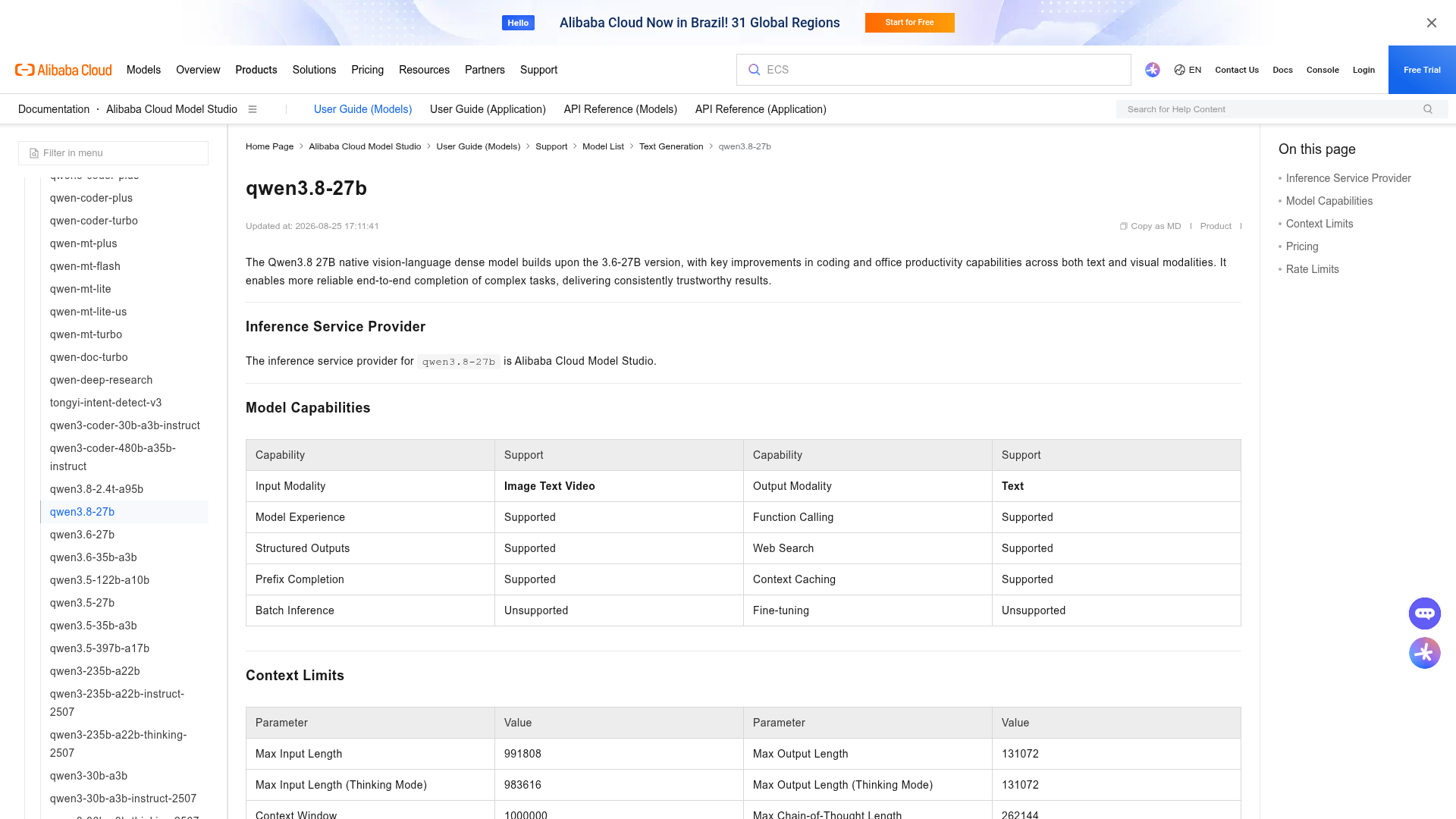1456x819 pixels.
Task: Click the Product link near the title
Action: coord(1216,226)
